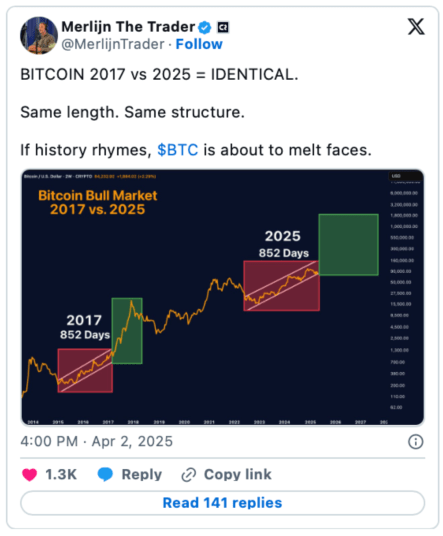The image size is (443, 536).
Task: Click the blue reply bubble icon
Action: click(105, 474)
